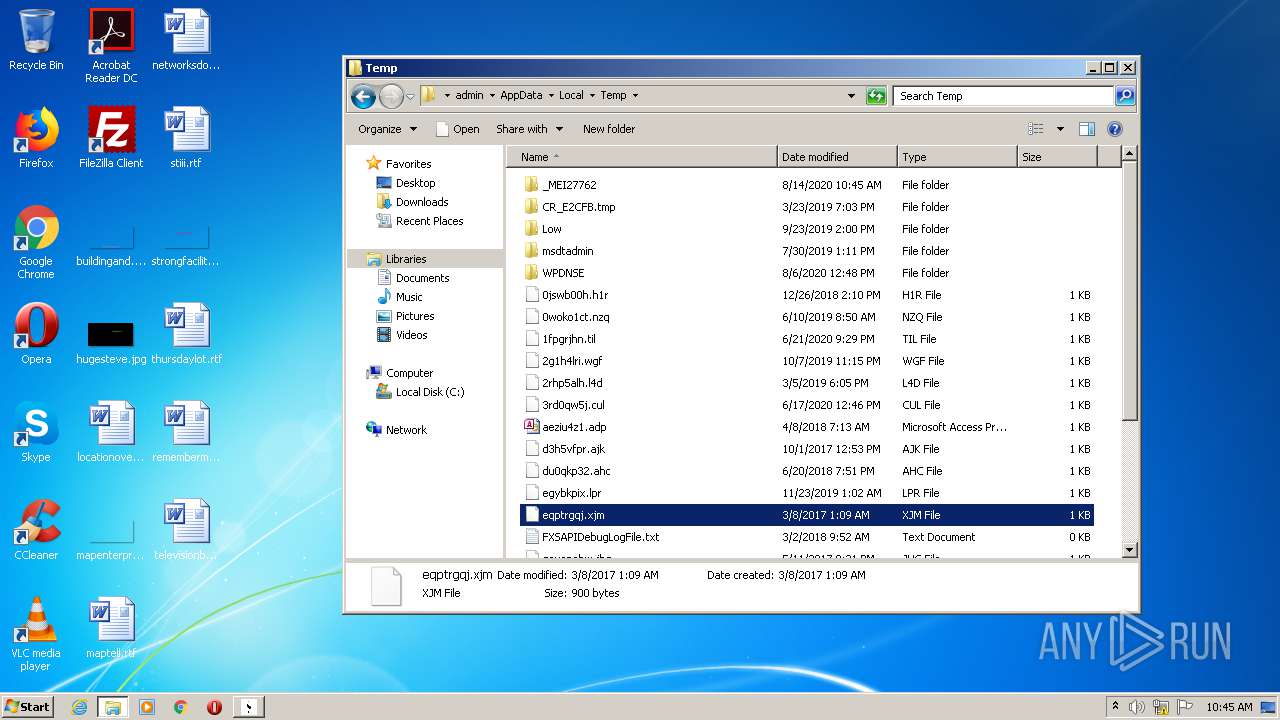Select the Skype desktop shortcut
Image resolution: width=1280 pixels, height=720 pixels.
point(36,432)
